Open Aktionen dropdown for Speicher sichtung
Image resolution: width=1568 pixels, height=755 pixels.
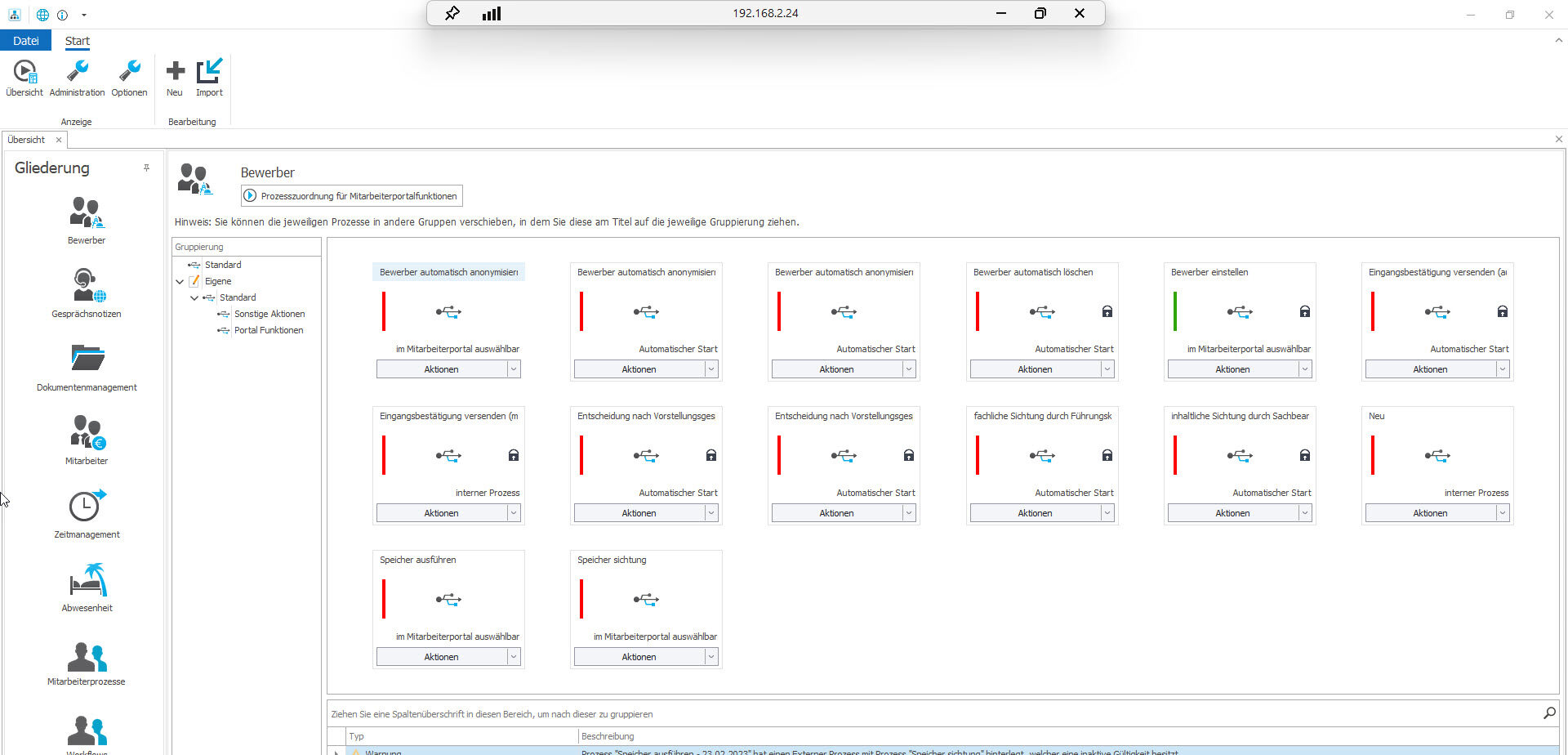711,657
